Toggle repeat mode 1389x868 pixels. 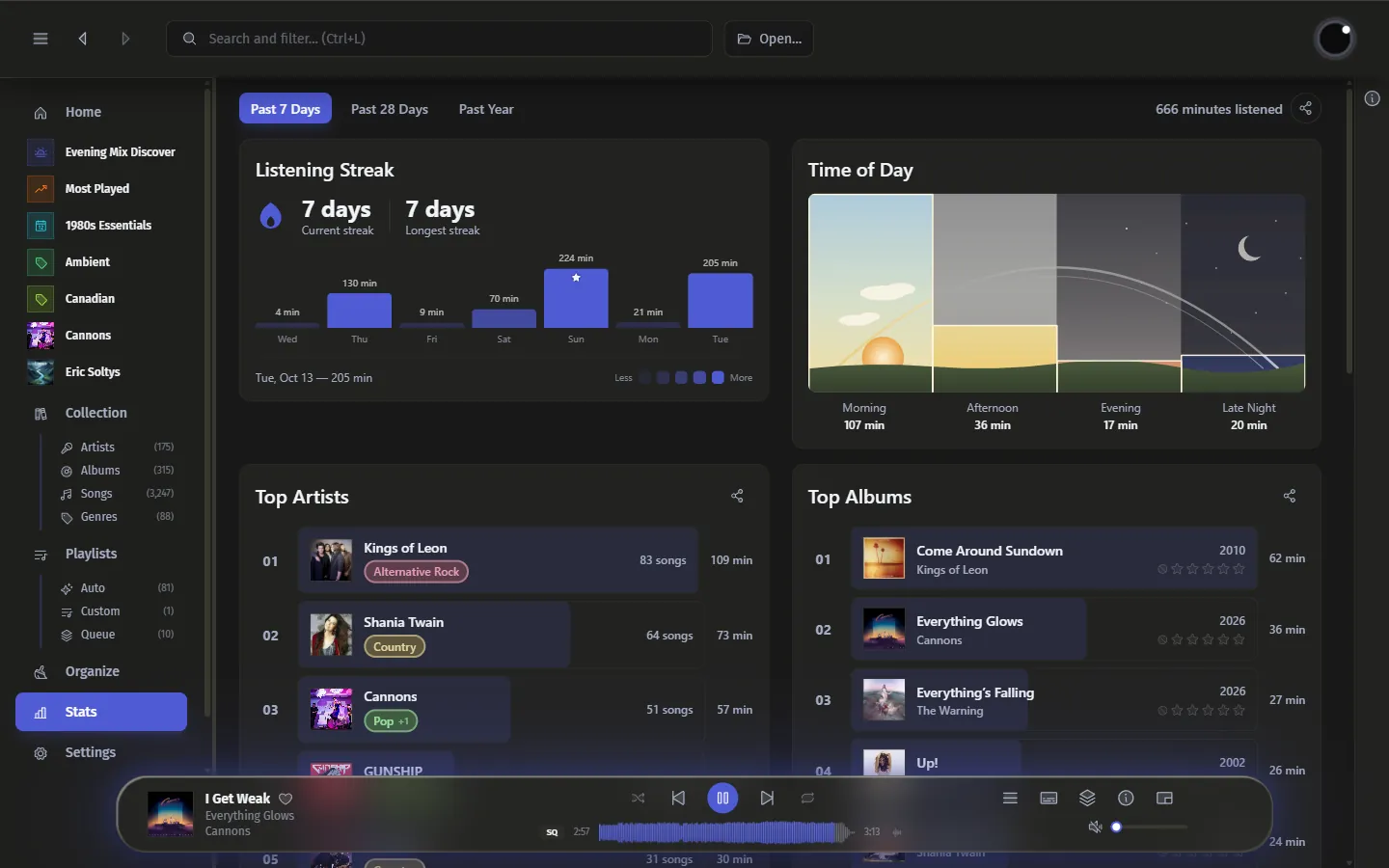click(807, 798)
